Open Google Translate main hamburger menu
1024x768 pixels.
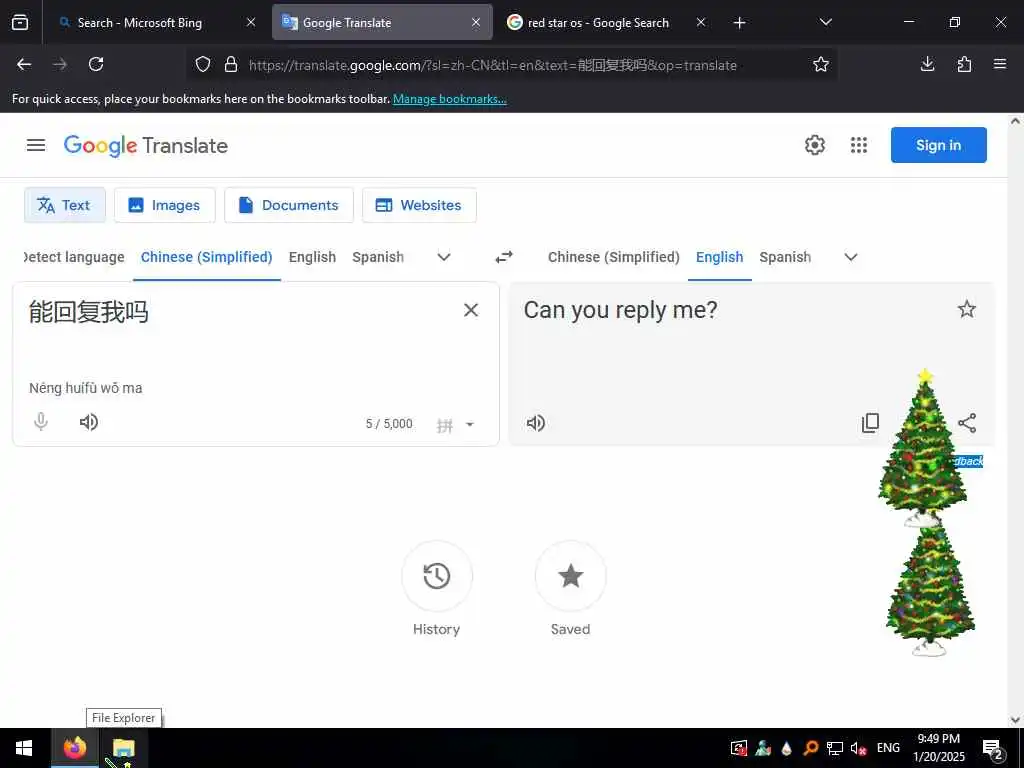click(x=36, y=145)
